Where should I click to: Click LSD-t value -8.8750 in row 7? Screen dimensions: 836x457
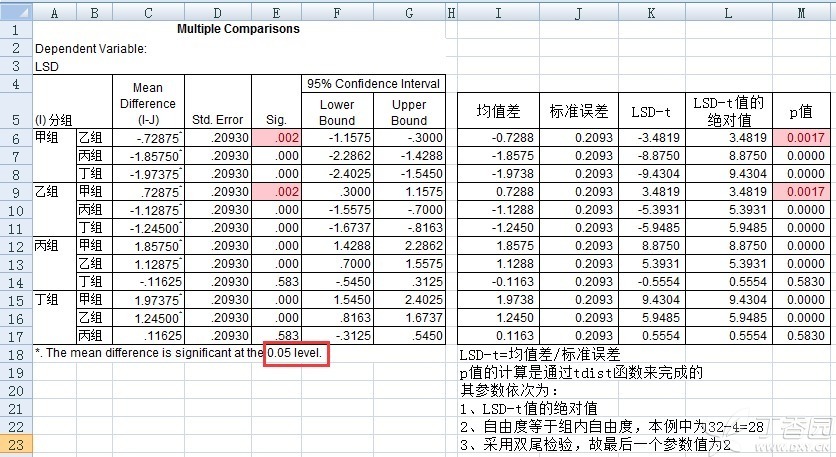tap(652, 156)
